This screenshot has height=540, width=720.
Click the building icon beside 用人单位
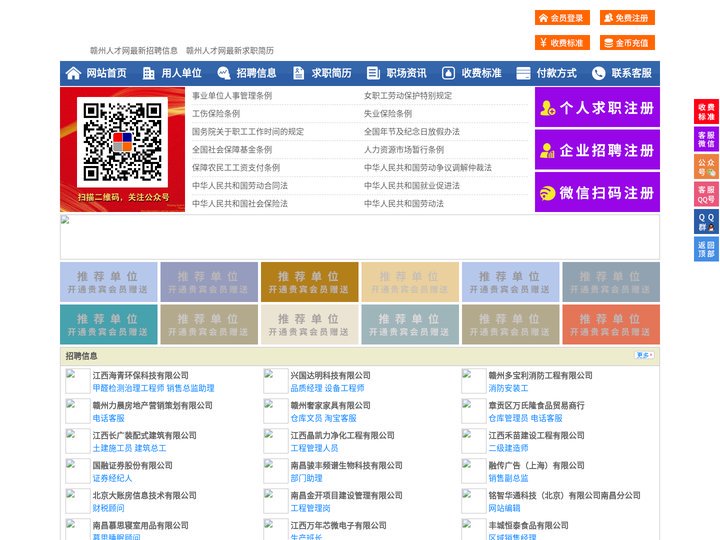(x=148, y=73)
